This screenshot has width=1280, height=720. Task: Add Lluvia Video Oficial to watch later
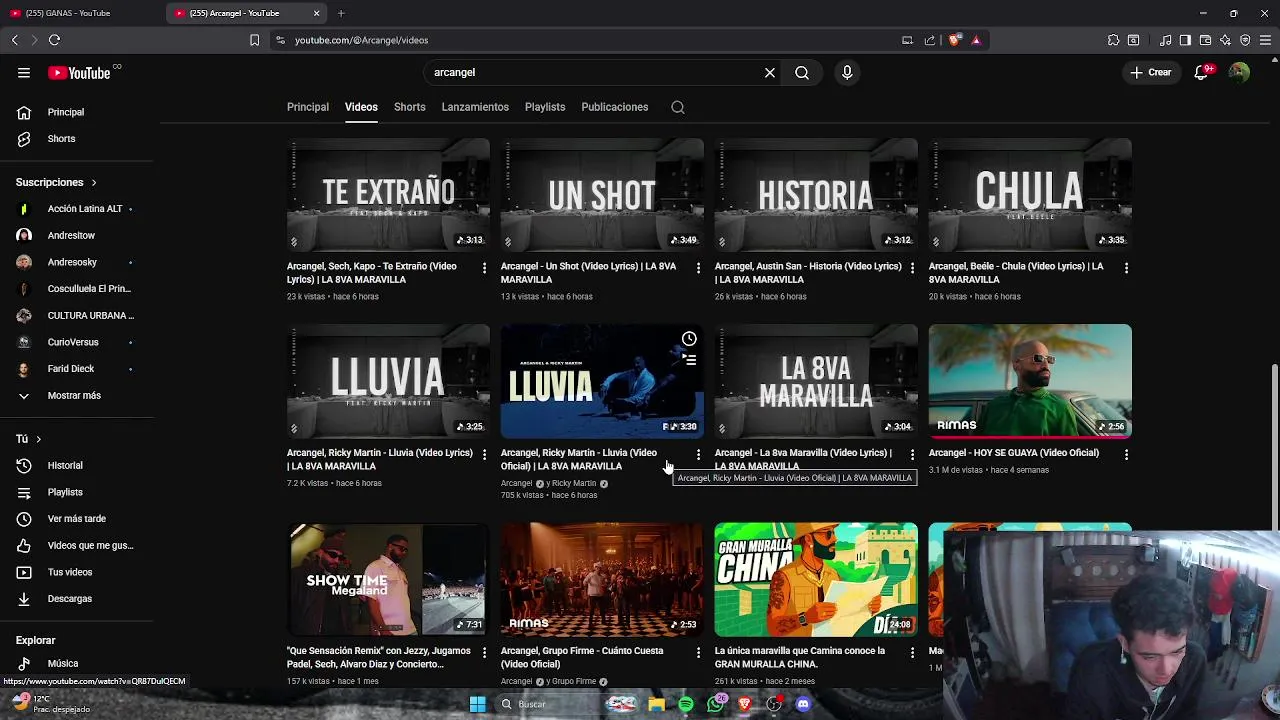(689, 339)
